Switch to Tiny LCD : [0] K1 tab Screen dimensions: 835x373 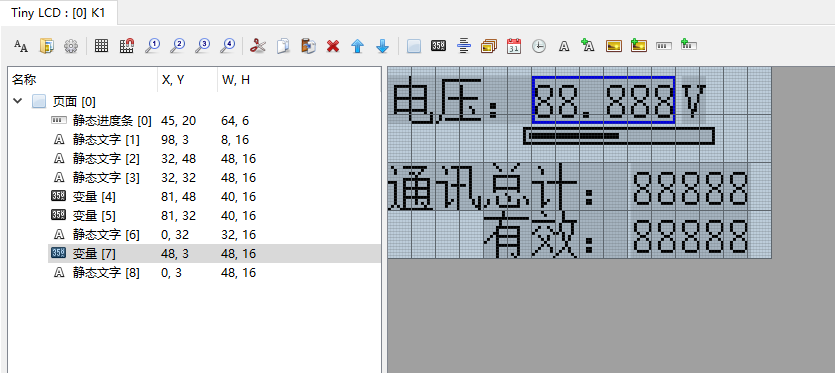click(58, 13)
